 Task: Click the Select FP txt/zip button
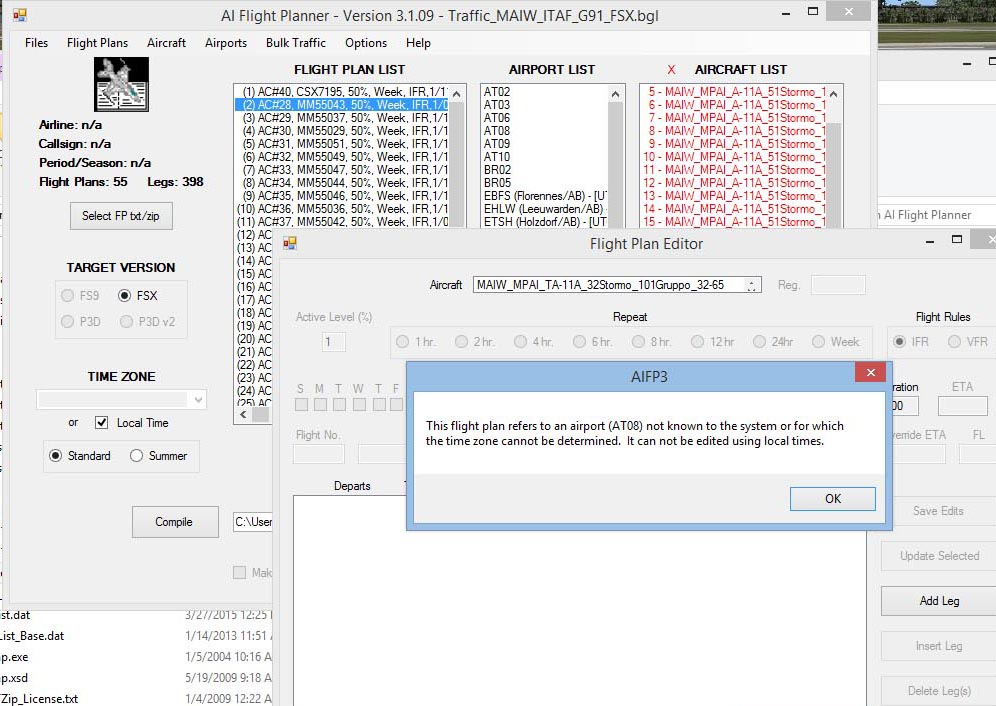121,216
